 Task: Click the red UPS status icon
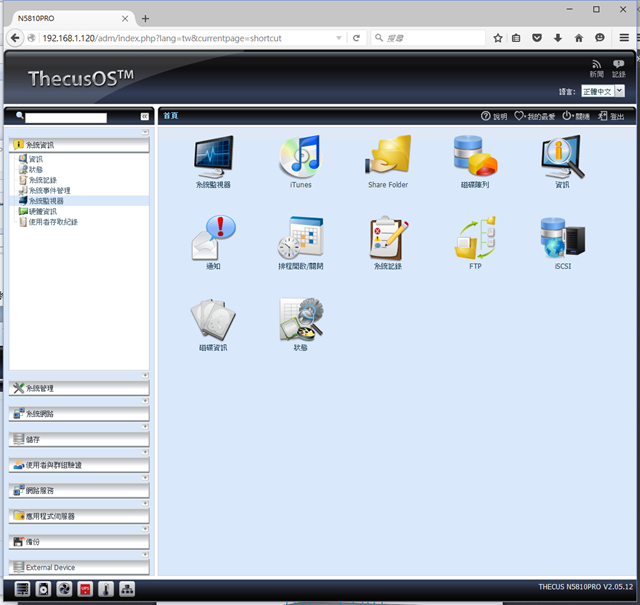pyautogui.click(x=85, y=589)
